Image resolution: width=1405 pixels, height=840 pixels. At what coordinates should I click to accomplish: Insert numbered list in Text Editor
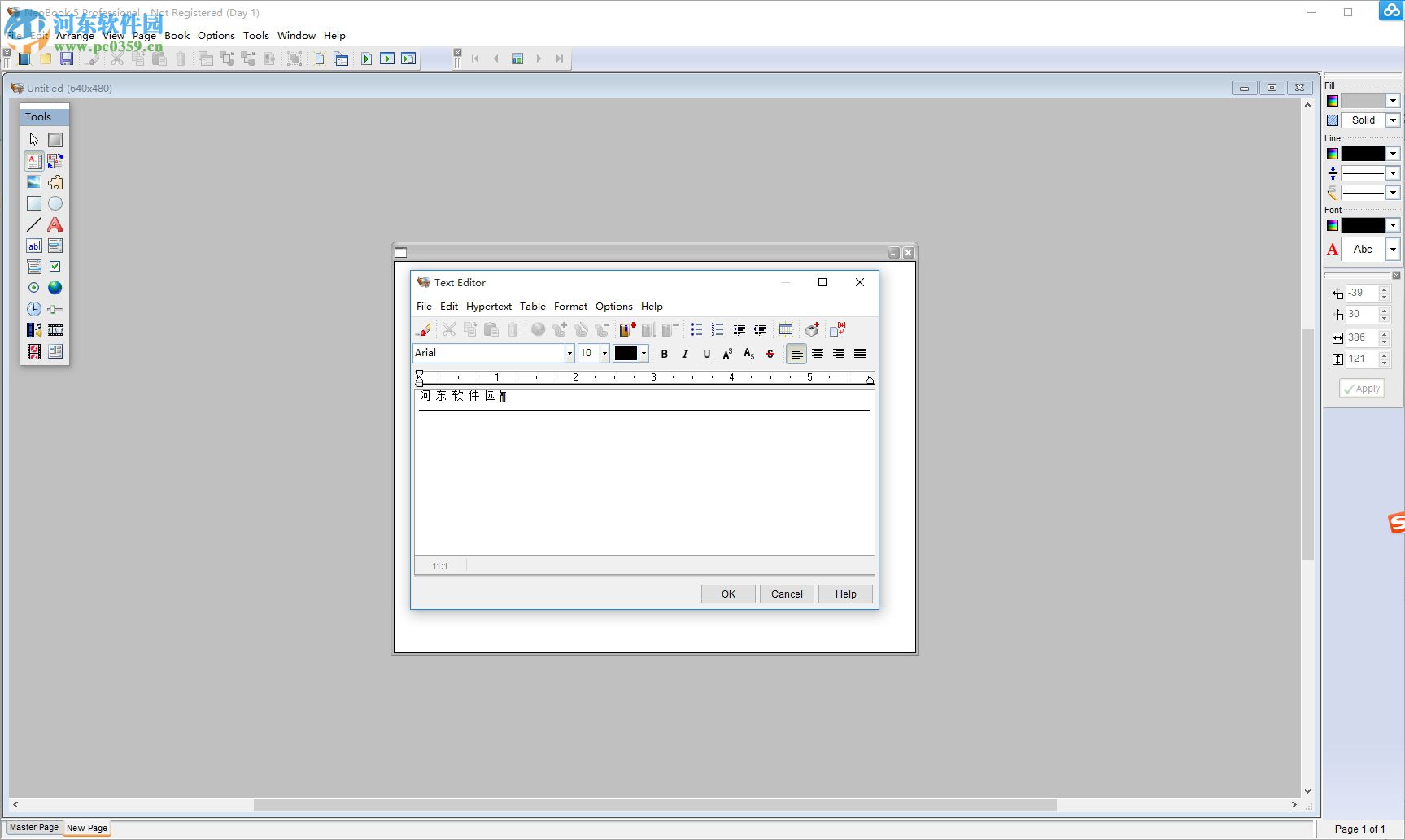pyautogui.click(x=718, y=329)
